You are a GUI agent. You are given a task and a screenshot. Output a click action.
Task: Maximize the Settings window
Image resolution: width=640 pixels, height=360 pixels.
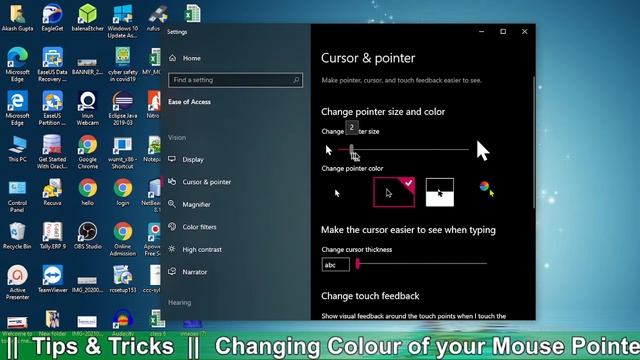[503, 31]
